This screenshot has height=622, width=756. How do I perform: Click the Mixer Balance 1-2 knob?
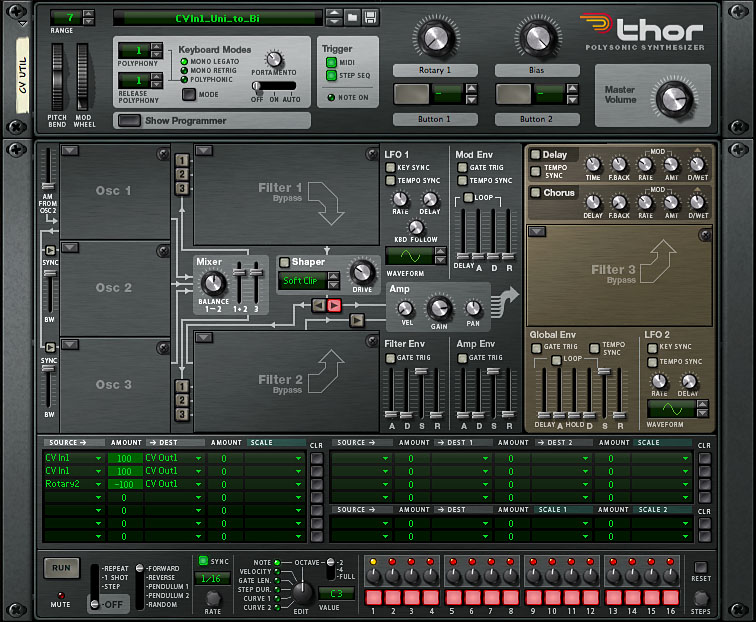(x=213, y=283)
